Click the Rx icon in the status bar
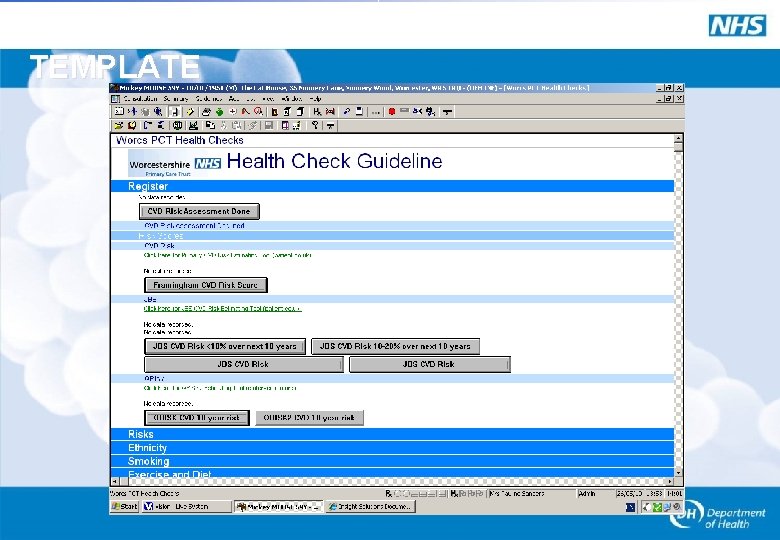Viewport: 780px width, 540px height. click(389, 493)
